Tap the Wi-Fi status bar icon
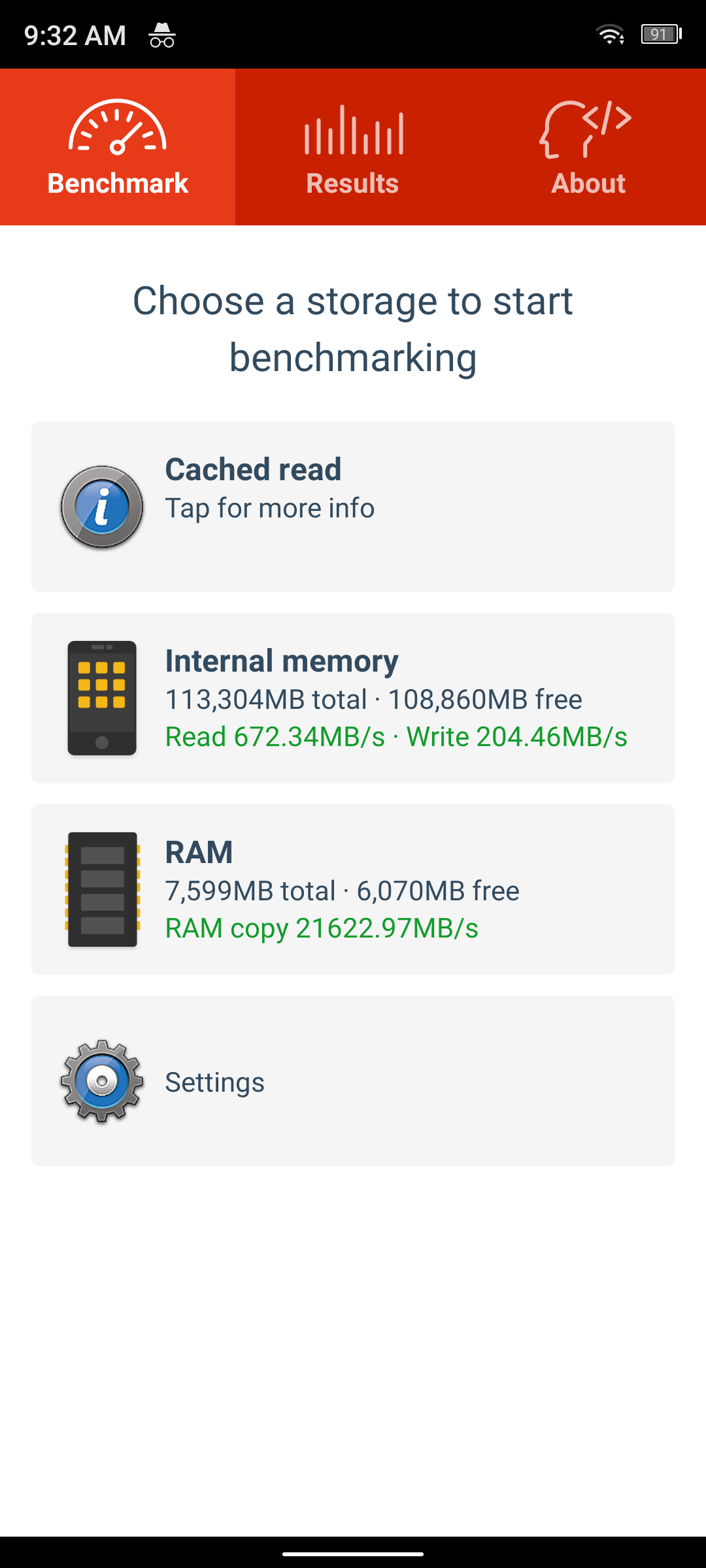706x1568 pixels. point(611,34)
